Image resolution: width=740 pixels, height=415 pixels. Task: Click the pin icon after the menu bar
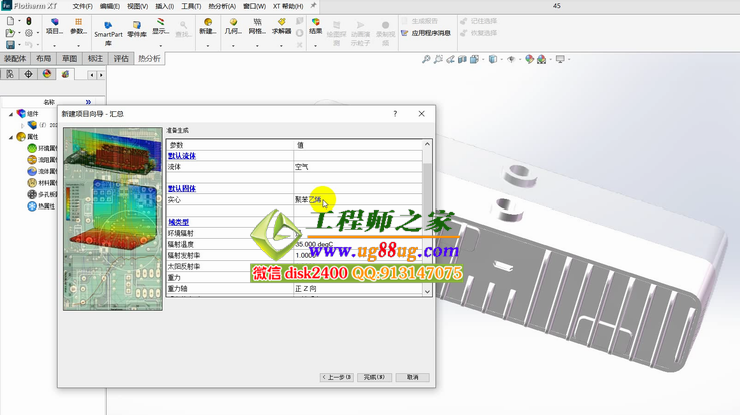(313, 6)
